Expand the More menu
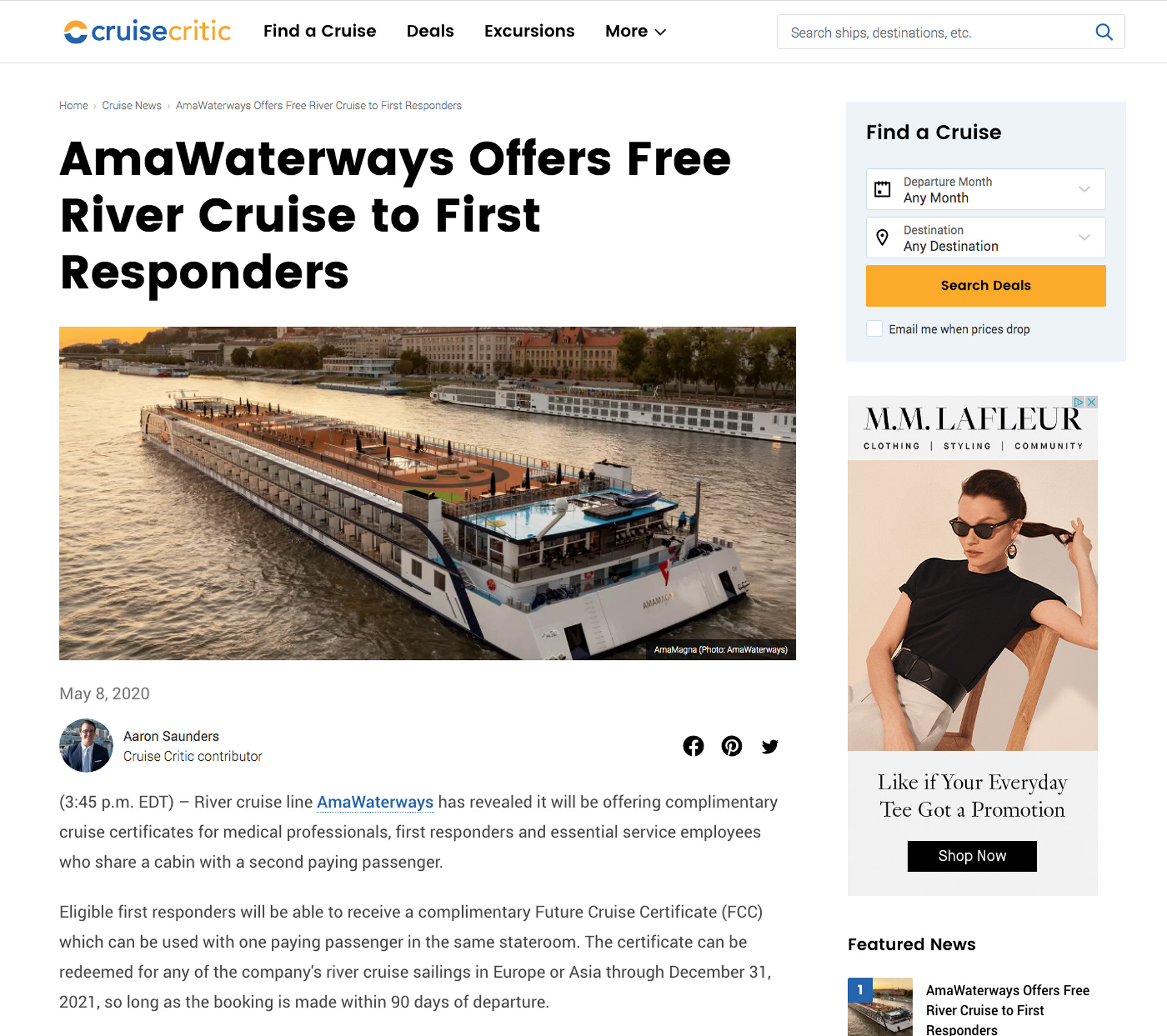The image size is (1167, 1036). coord(635,31)
